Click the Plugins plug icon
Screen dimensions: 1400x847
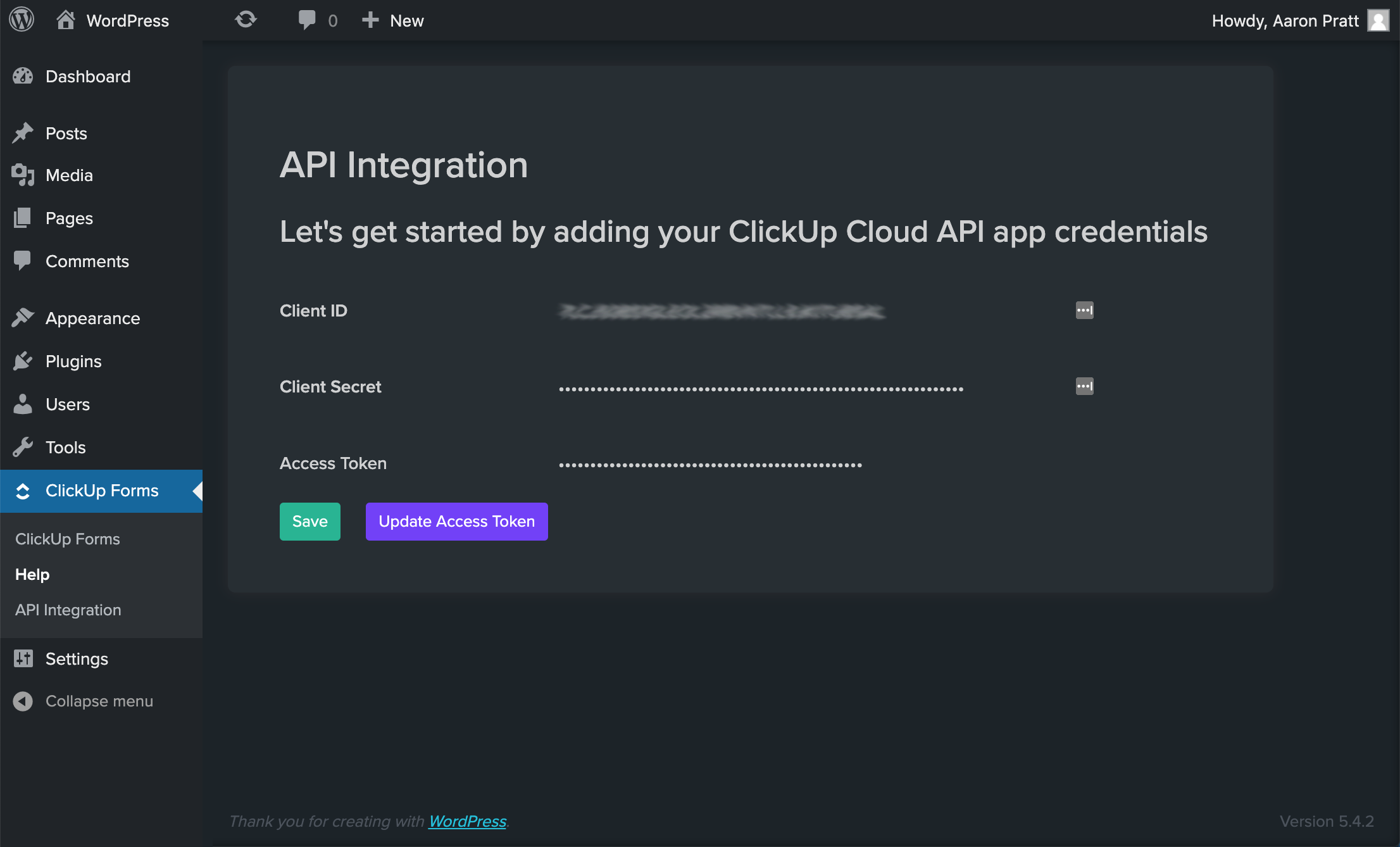(x=23, y=361)
